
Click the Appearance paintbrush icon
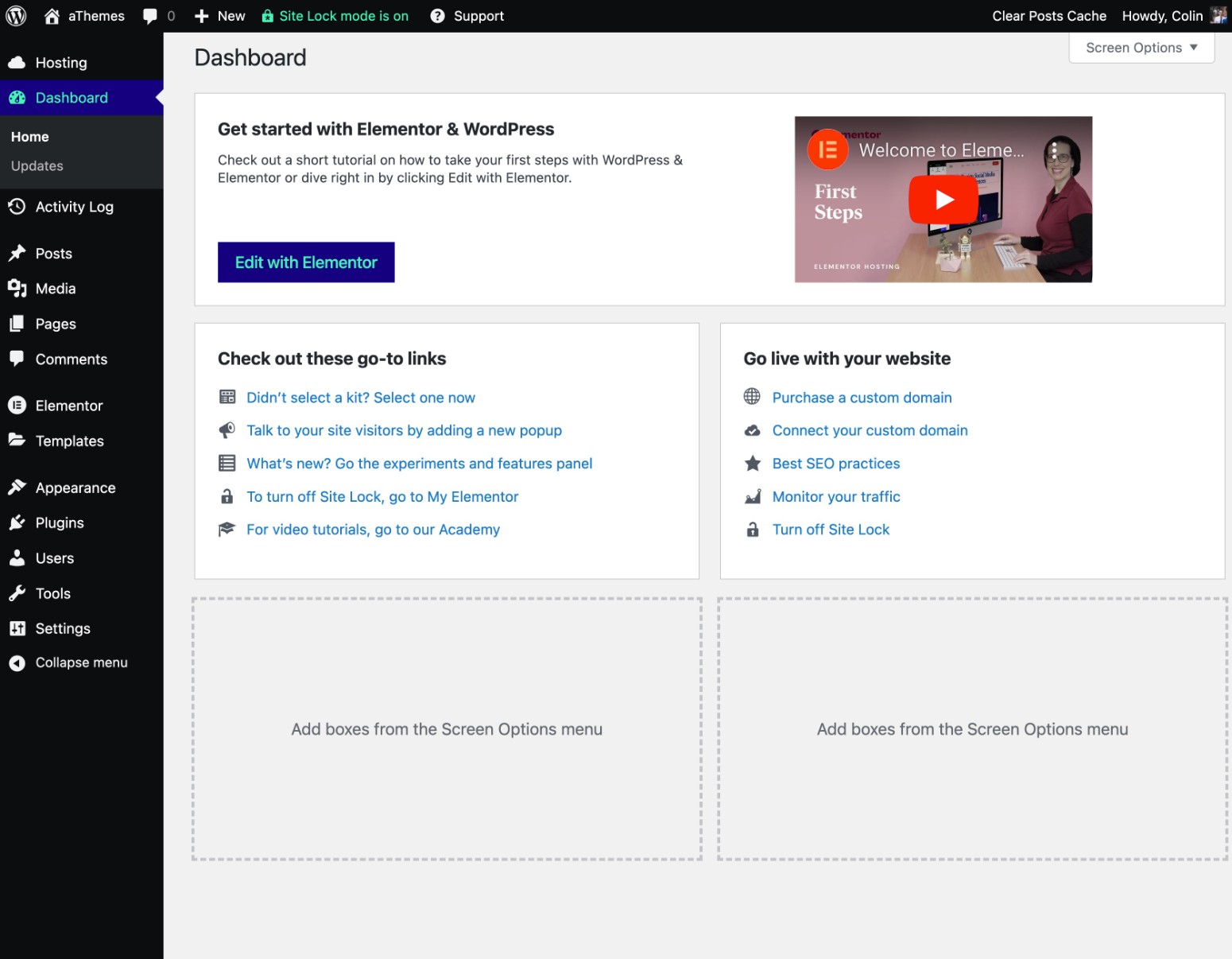coord(17,487)
